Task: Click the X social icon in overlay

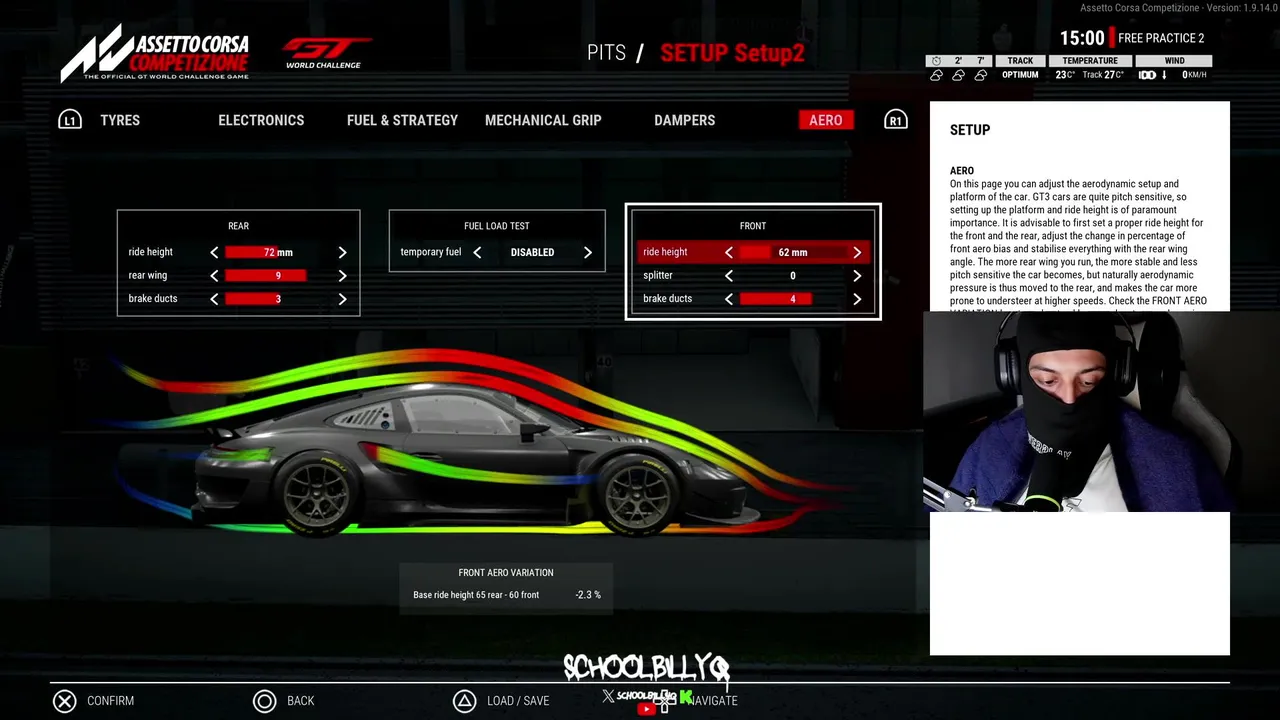Action: [x=608, y=696]
